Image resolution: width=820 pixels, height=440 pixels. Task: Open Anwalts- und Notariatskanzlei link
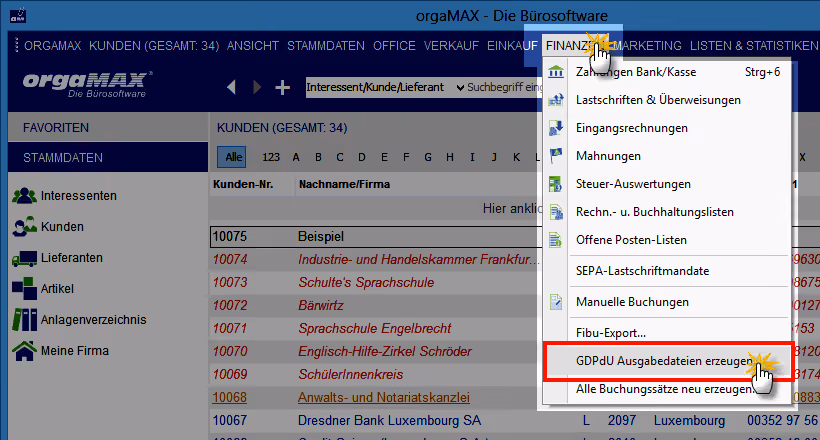coord(384,398)
